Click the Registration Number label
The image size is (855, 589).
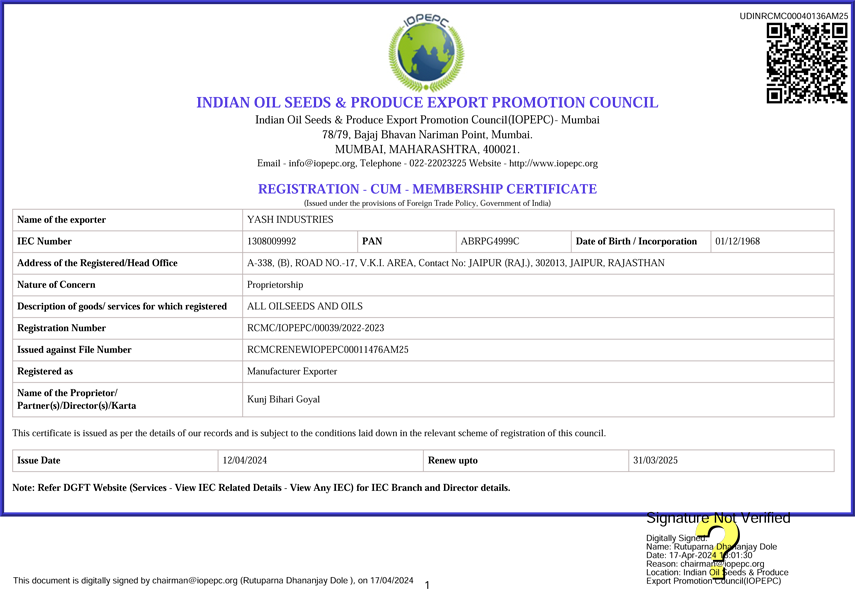tap(62, 328)
